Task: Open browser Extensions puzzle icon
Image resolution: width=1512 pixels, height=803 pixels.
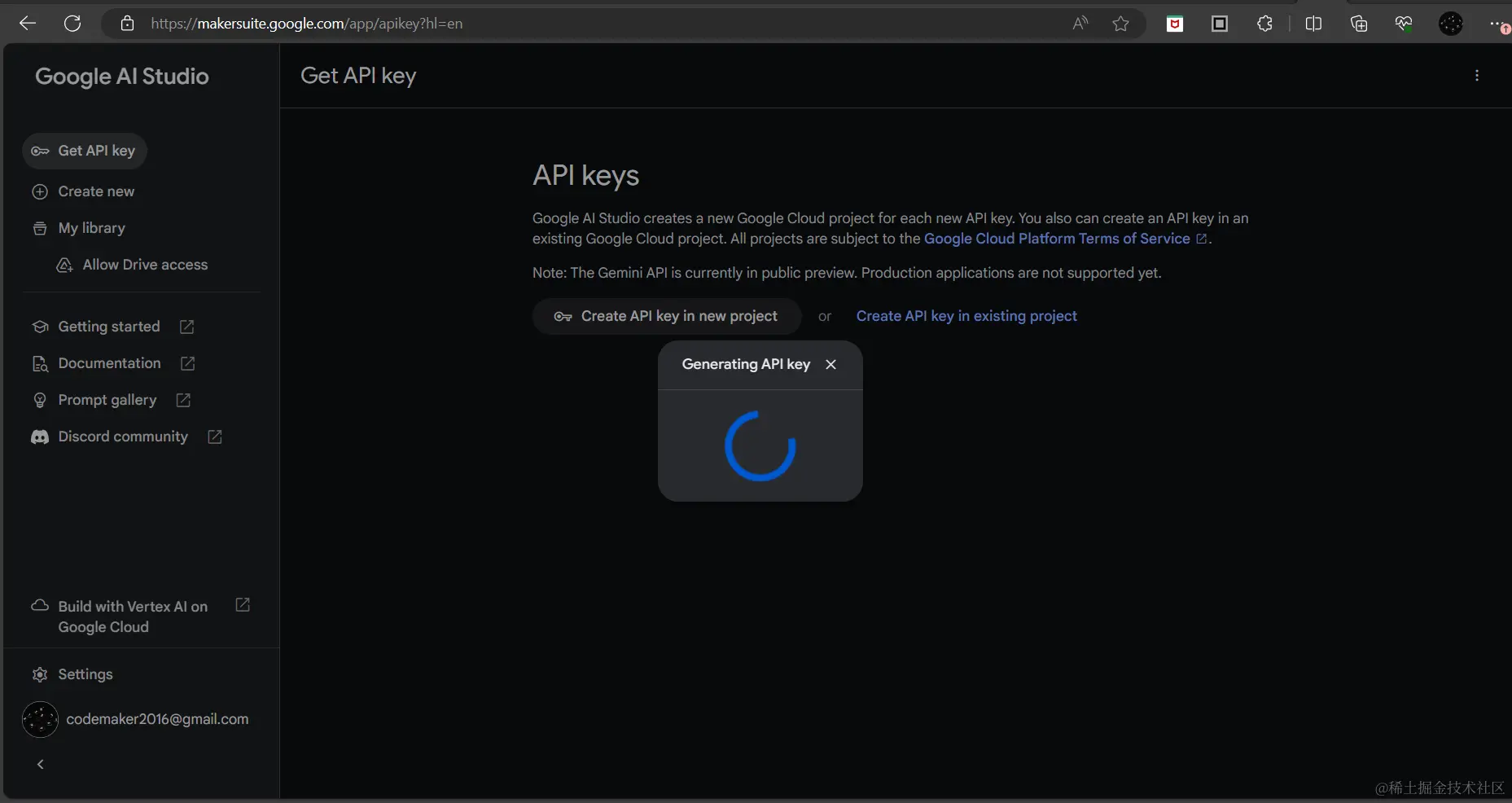Action: [x=1264, y=24]
